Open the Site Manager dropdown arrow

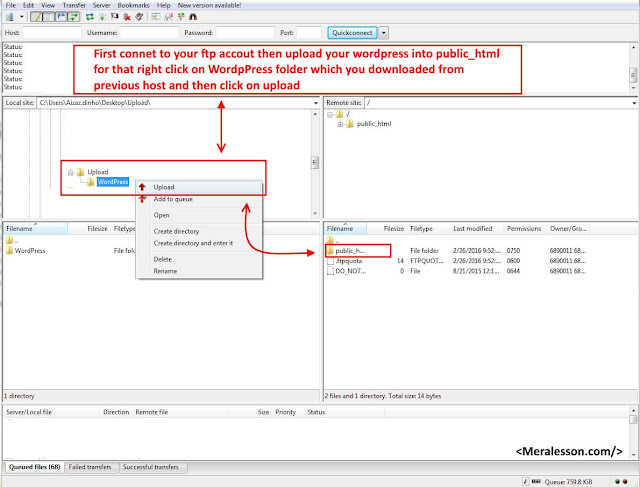[22, 17]
